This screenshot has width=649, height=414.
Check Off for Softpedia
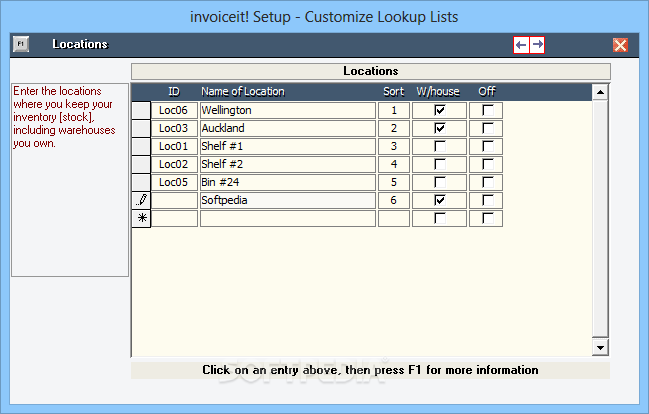(488, 200)
